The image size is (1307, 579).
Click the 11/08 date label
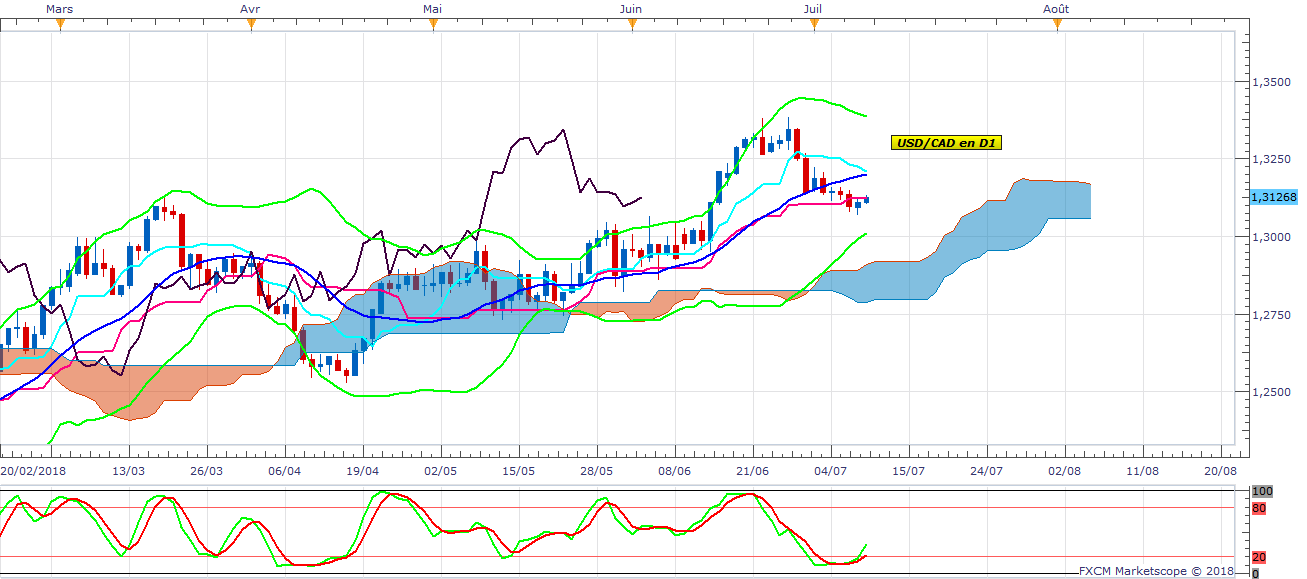point(1142,470)
